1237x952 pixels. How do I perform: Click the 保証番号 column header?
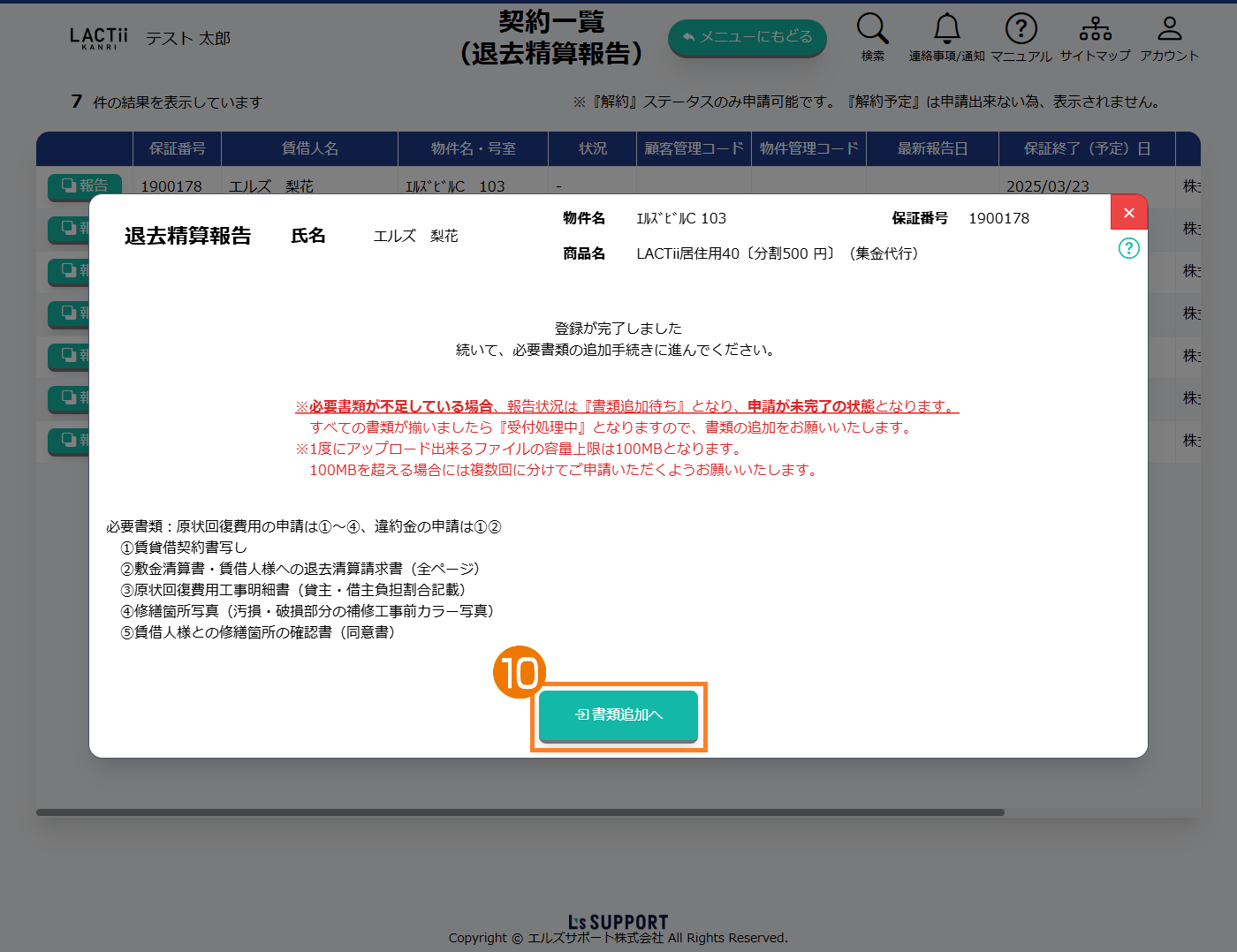[177, 148]
